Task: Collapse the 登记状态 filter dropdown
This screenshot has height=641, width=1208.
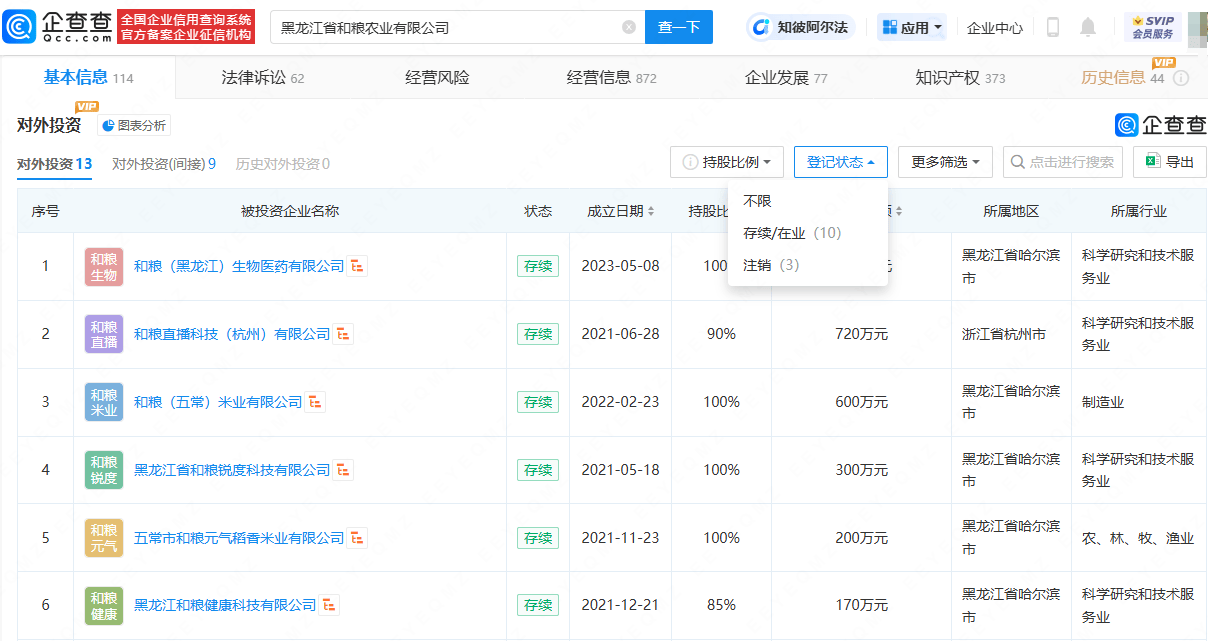Action: 841,162
